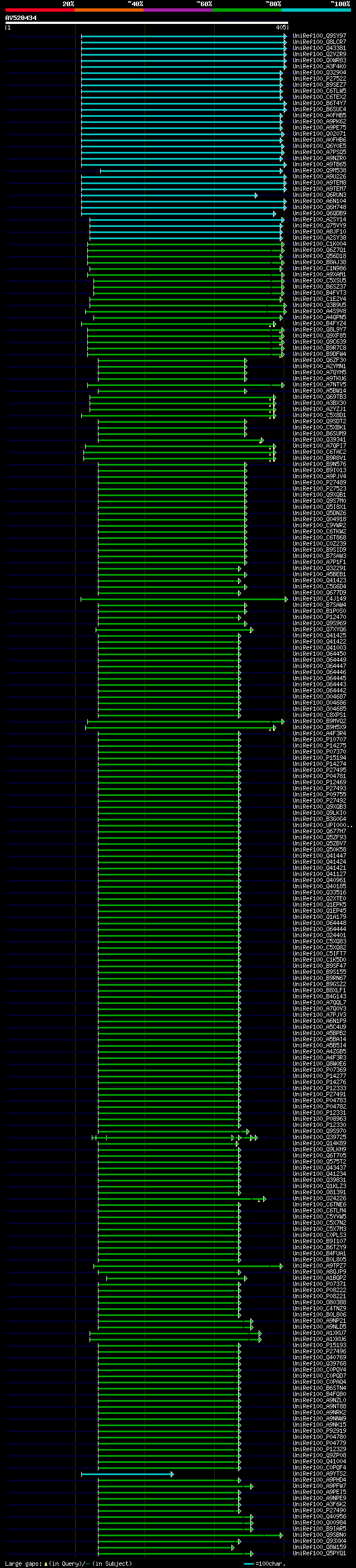Click the orange ~40% identity legend segment

point(109,10)
